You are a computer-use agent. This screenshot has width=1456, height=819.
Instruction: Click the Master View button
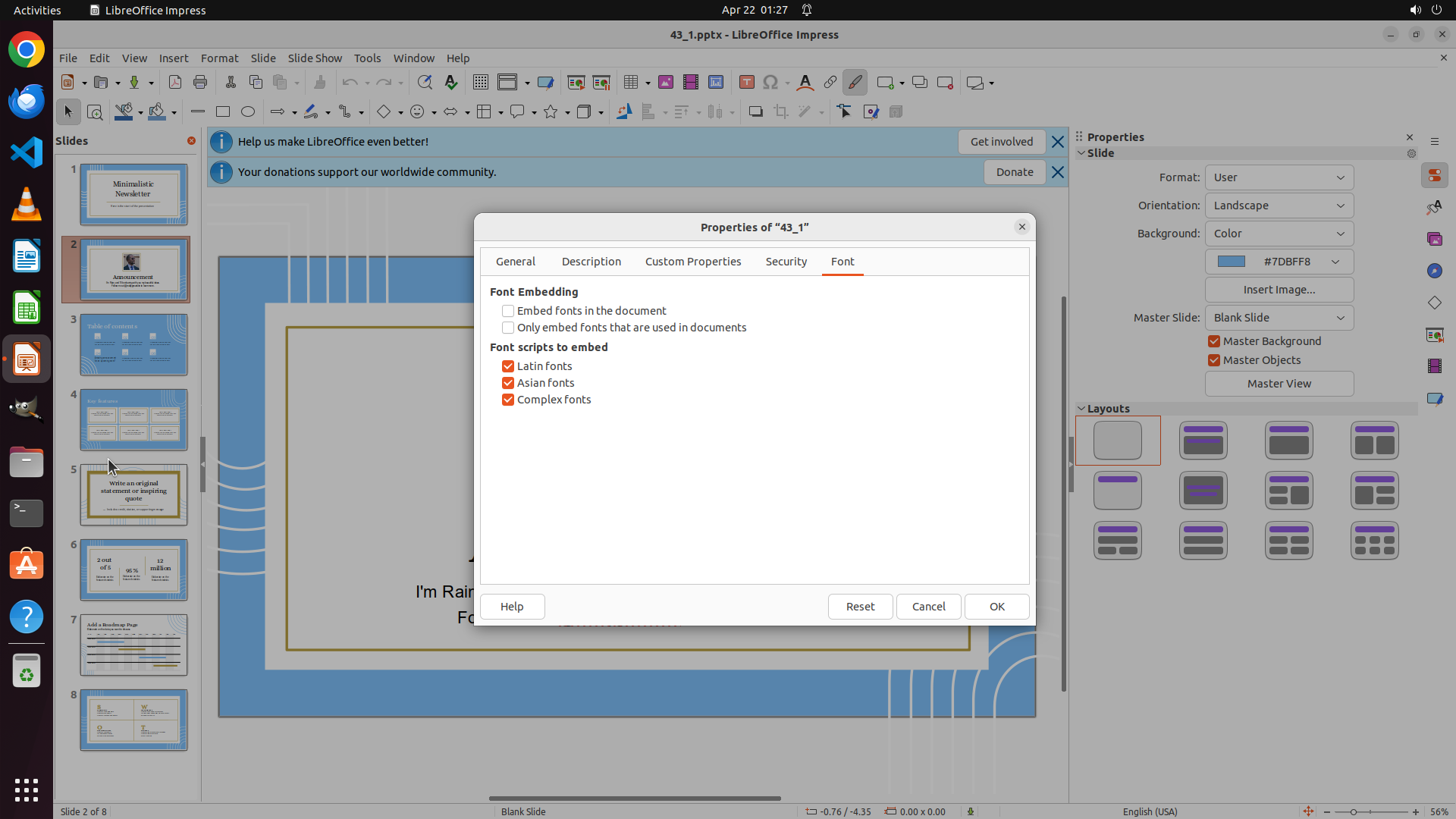(x=1279, y=384)
